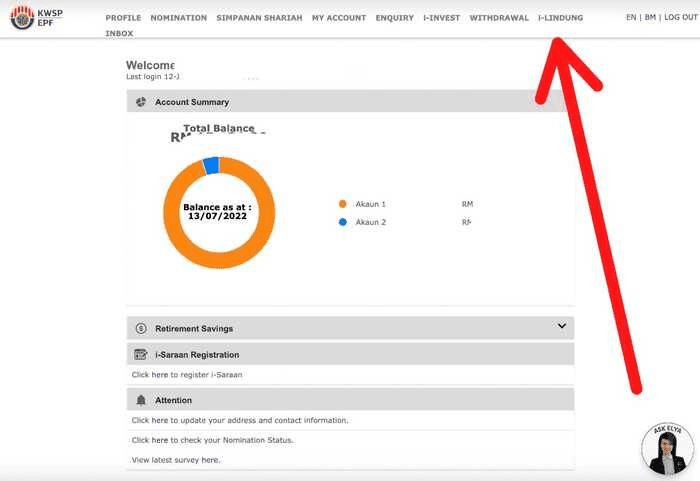Open the Simpanan Shariah menu

coord(259,18)
